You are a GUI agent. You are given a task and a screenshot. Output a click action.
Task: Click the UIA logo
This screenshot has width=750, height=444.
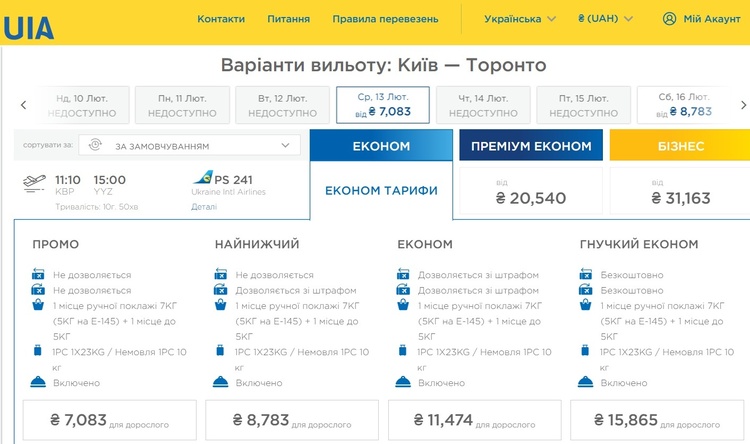pos(28,28)
